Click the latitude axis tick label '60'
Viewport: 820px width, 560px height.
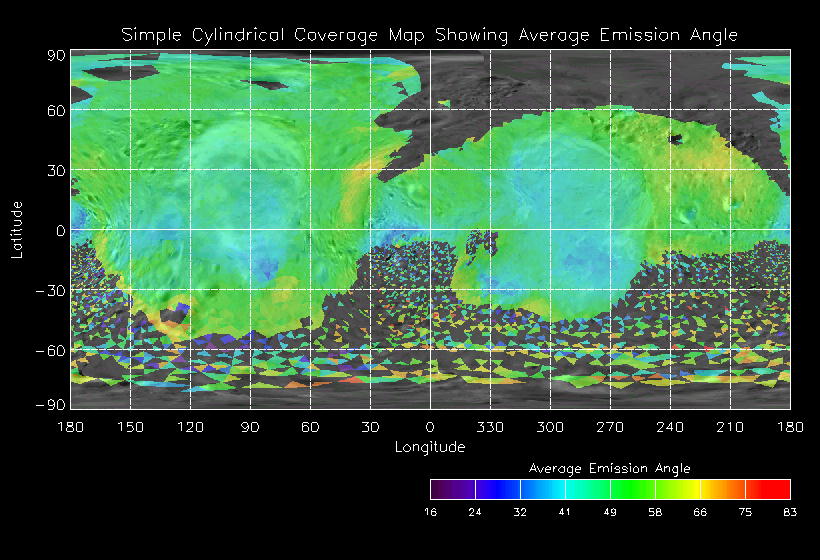tap(56, 110)
